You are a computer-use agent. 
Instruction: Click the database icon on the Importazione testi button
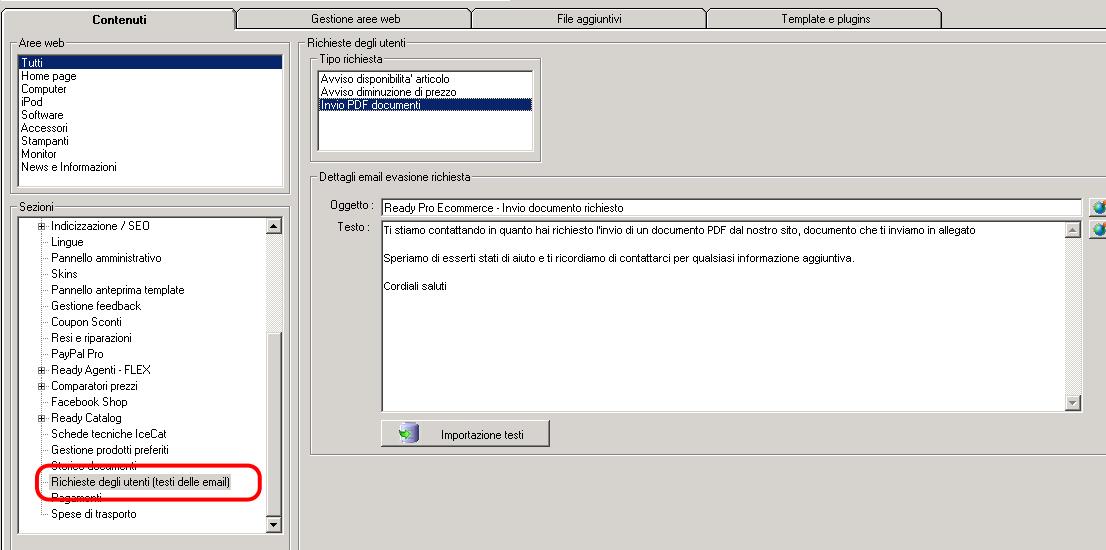[x=408, y=434]
